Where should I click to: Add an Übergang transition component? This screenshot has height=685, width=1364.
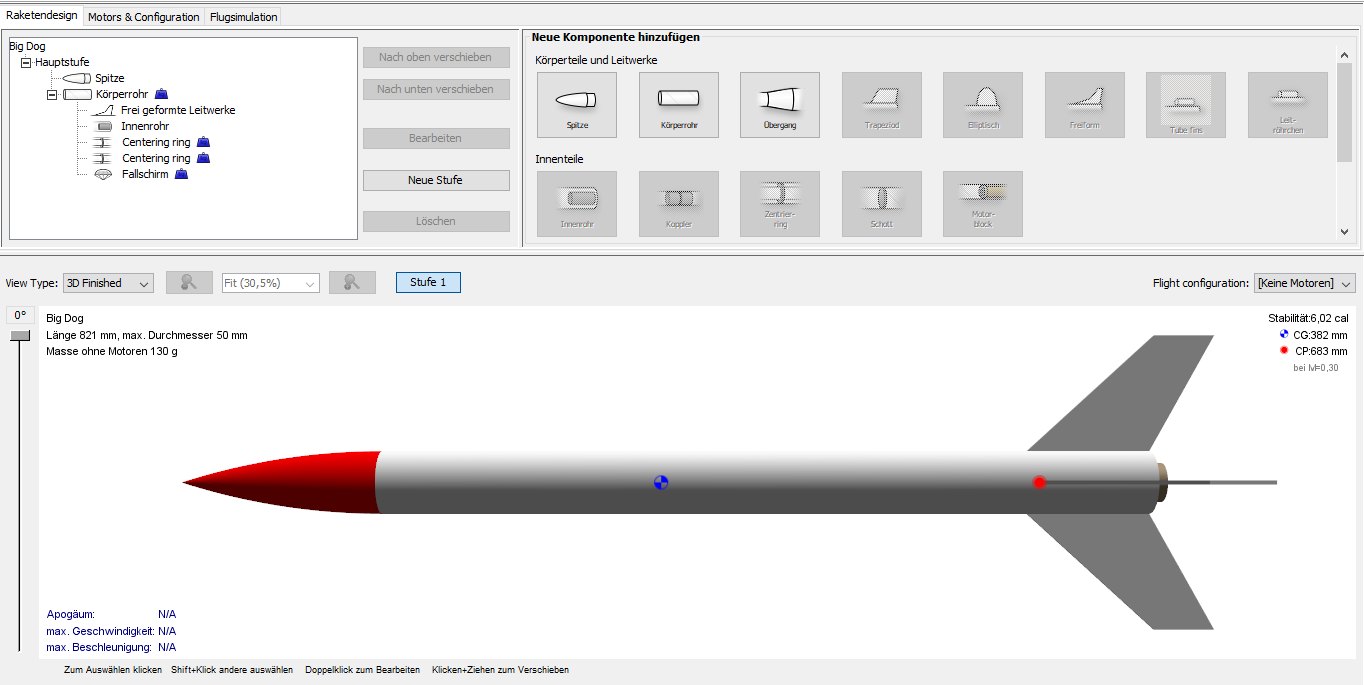click(779, 104)
